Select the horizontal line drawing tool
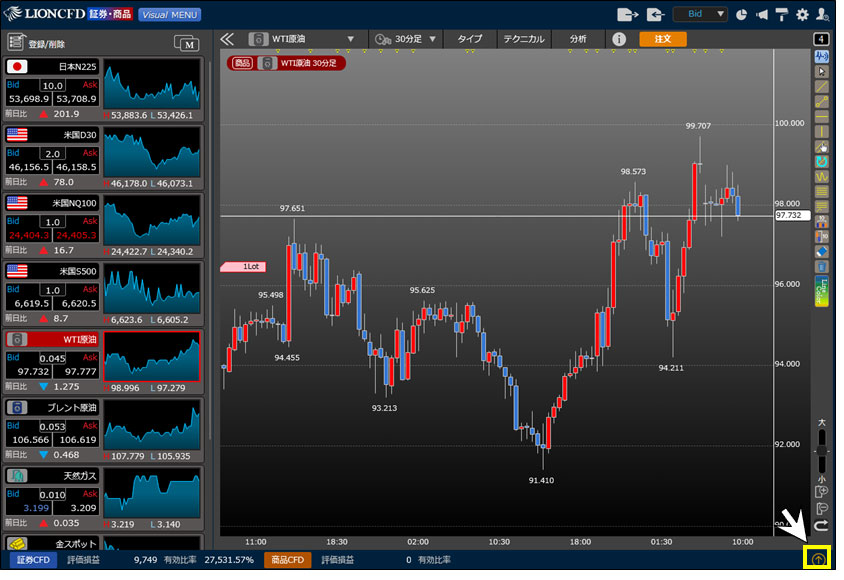Screen dimensions: 844x580 coord(822,116)
